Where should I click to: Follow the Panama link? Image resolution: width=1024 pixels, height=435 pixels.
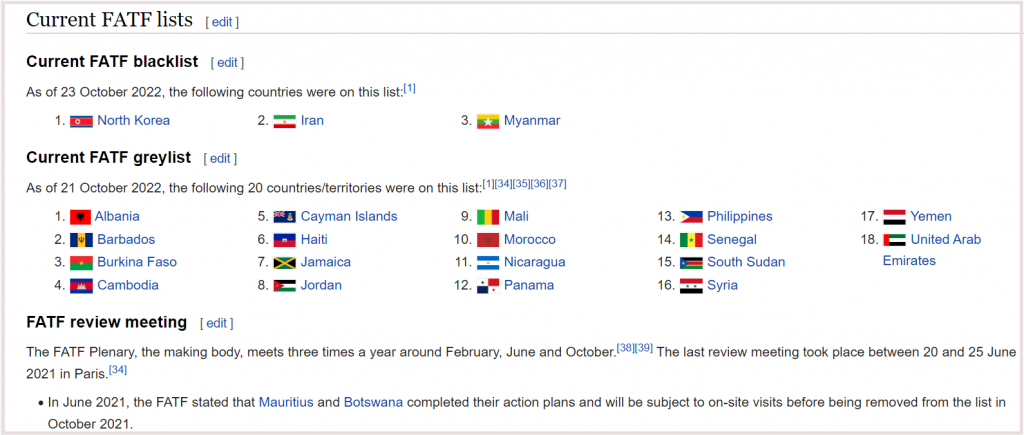529,285
